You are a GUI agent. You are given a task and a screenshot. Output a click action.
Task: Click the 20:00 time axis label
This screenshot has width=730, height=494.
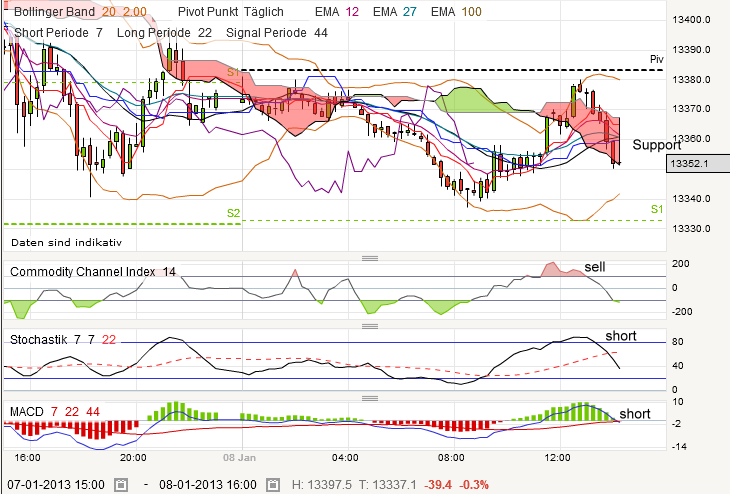coord(133,458)
